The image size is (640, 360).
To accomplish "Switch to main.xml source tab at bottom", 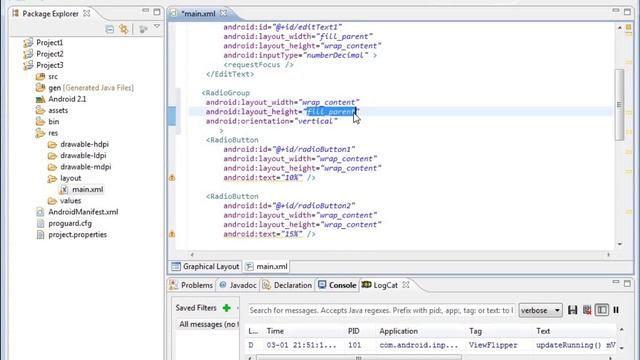I will 267,267.
